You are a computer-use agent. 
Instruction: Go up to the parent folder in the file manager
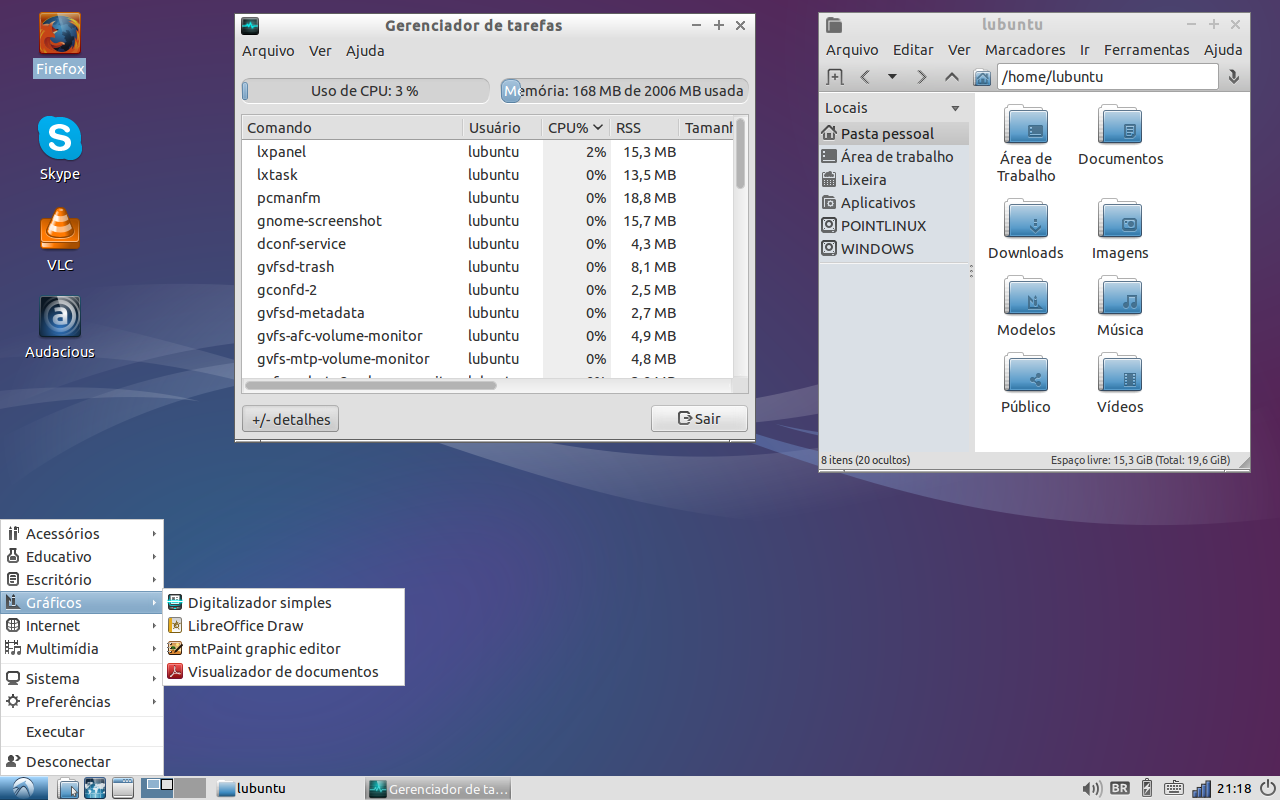click(952, 77)
